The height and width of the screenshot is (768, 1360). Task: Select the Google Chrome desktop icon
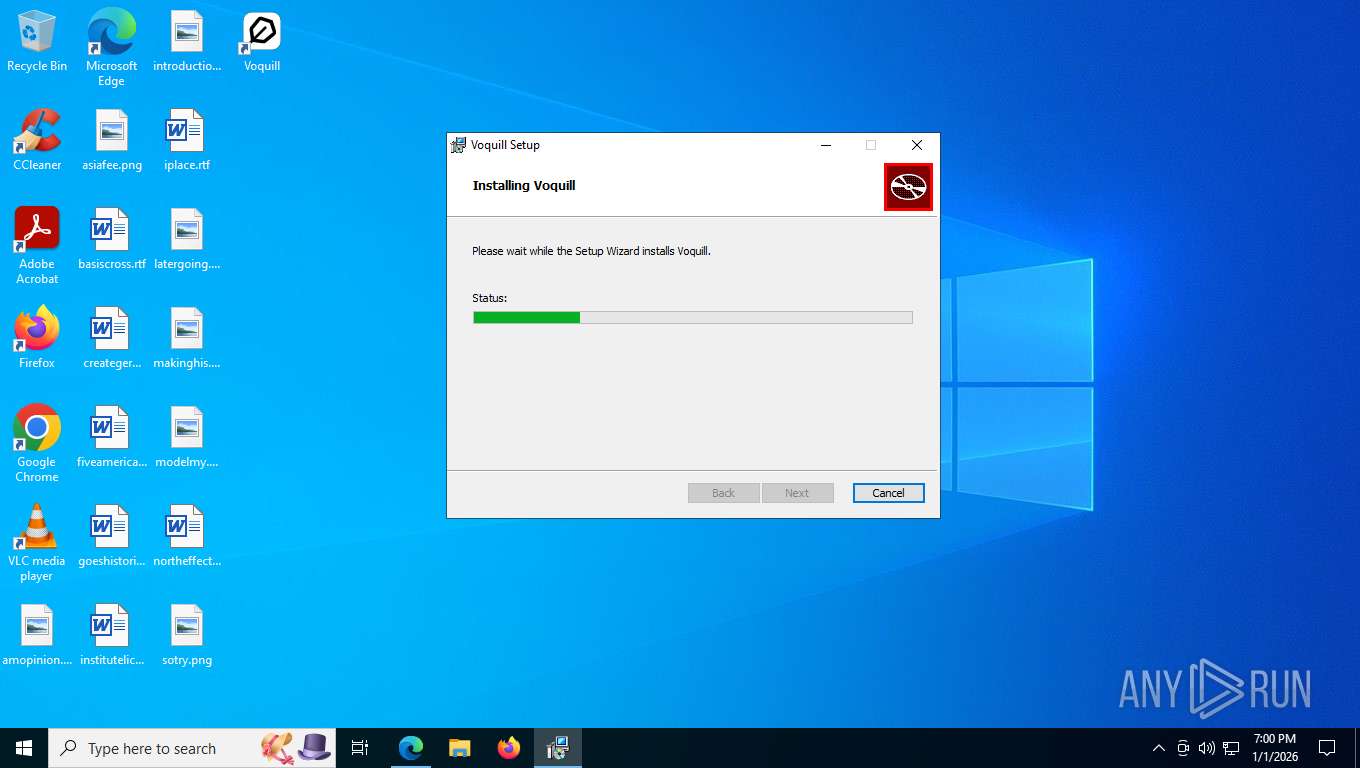coord(37,444)
